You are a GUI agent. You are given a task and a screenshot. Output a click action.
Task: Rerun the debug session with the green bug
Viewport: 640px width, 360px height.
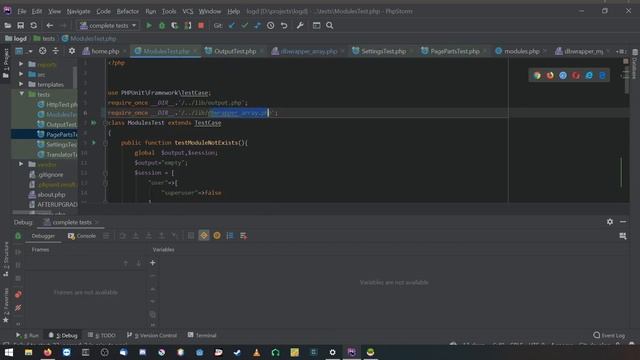point(18,236)
